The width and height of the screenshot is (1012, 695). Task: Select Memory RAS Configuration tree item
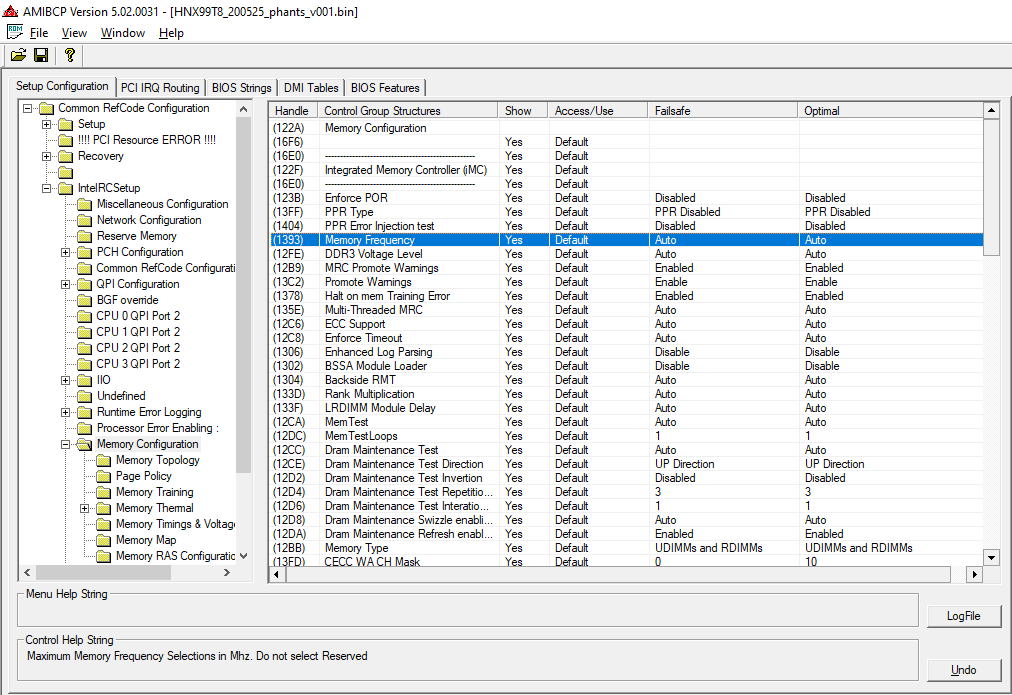tap(176, 556)
